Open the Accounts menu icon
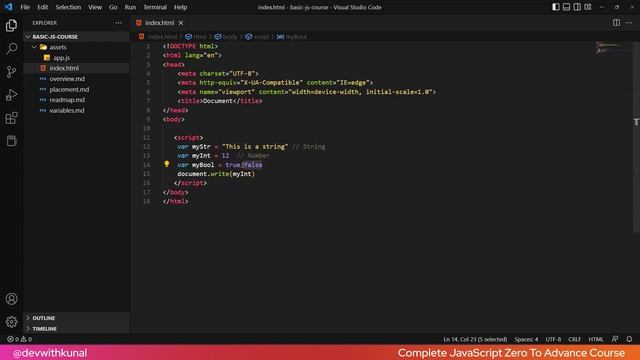The image size is (640, 360). [11, 299]
